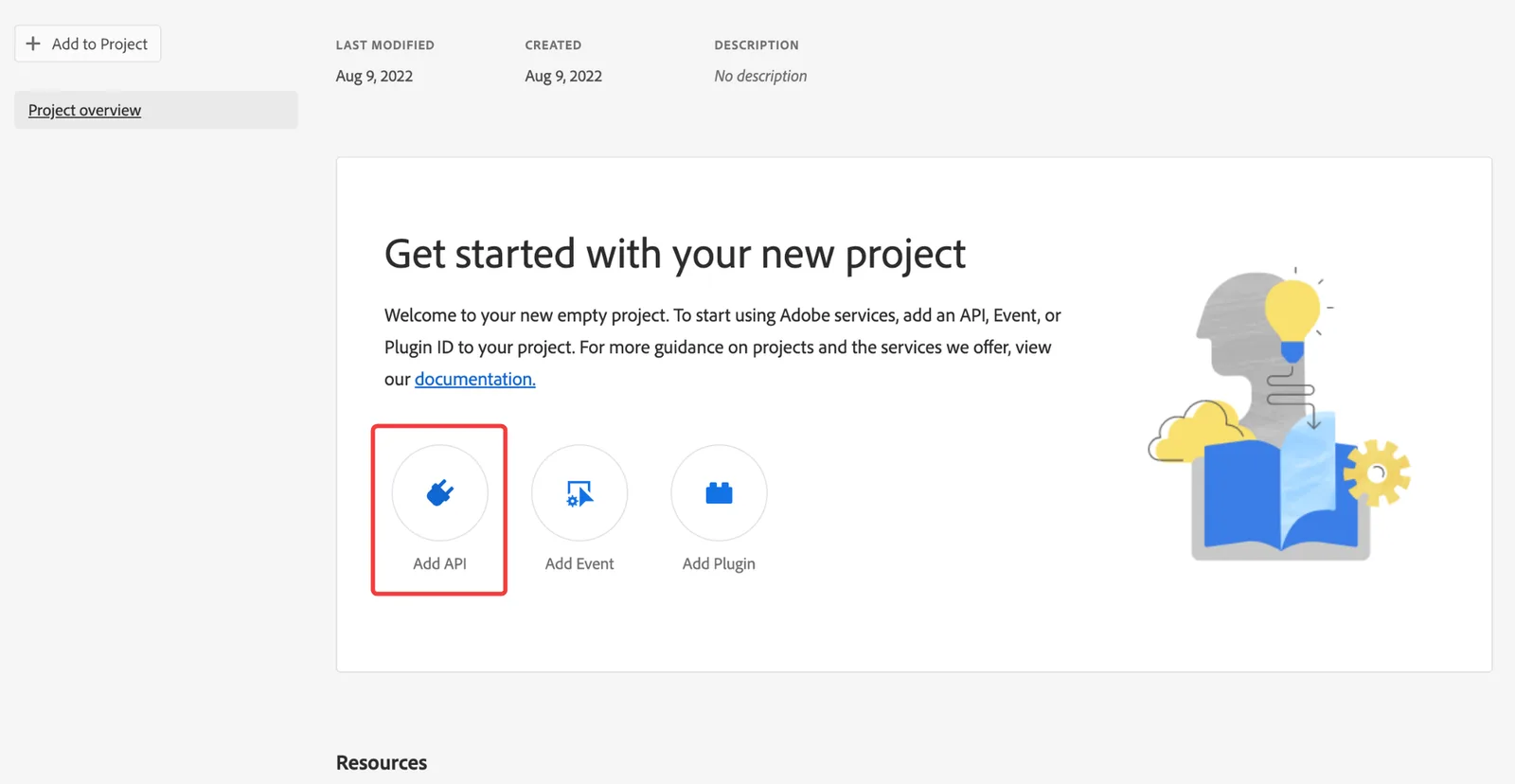1515x784 pixels.
Task: Click the Add API text label
Action: pos(439,563)
